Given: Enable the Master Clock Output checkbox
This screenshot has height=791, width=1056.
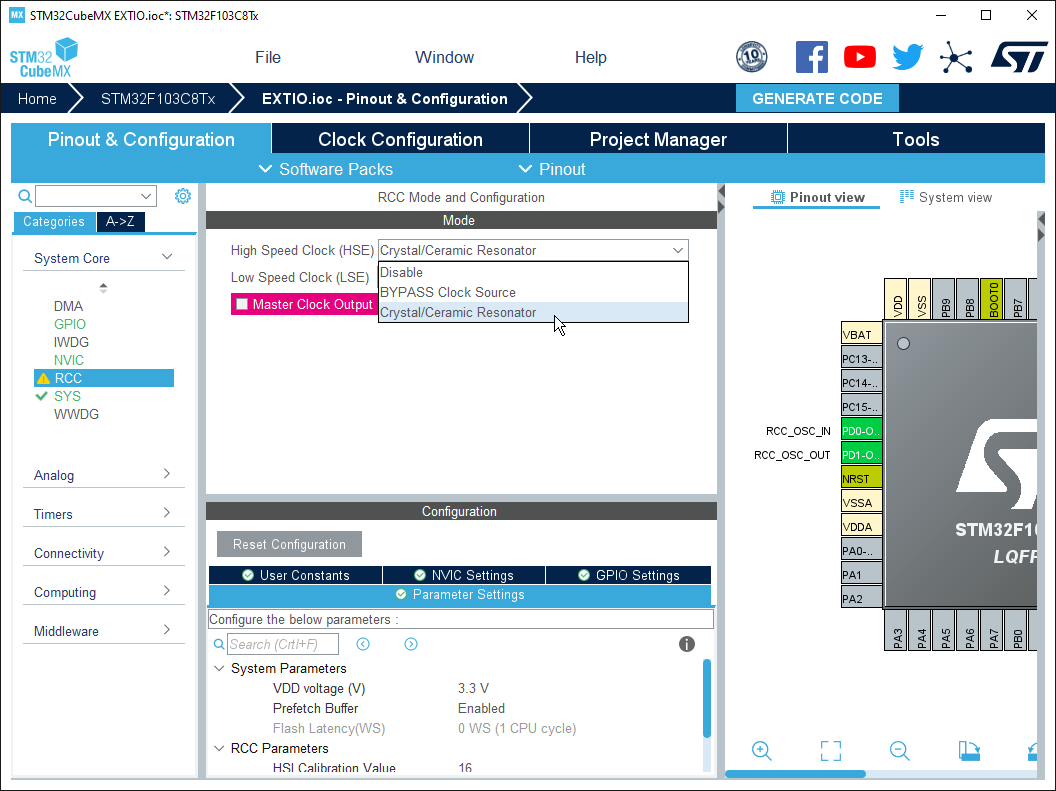Looking at the screenshot, I should tap(242, 304).
